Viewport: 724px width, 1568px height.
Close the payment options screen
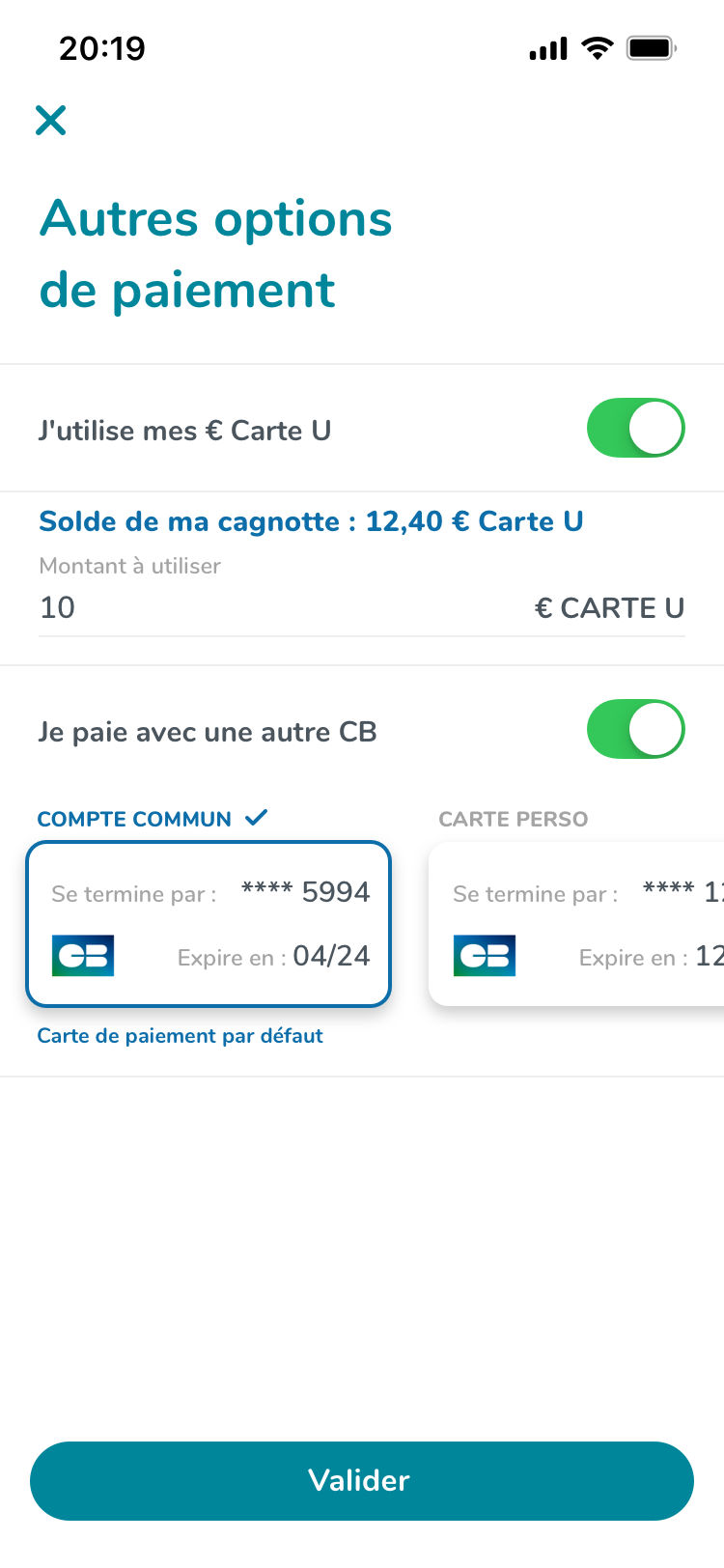(50, 121)
